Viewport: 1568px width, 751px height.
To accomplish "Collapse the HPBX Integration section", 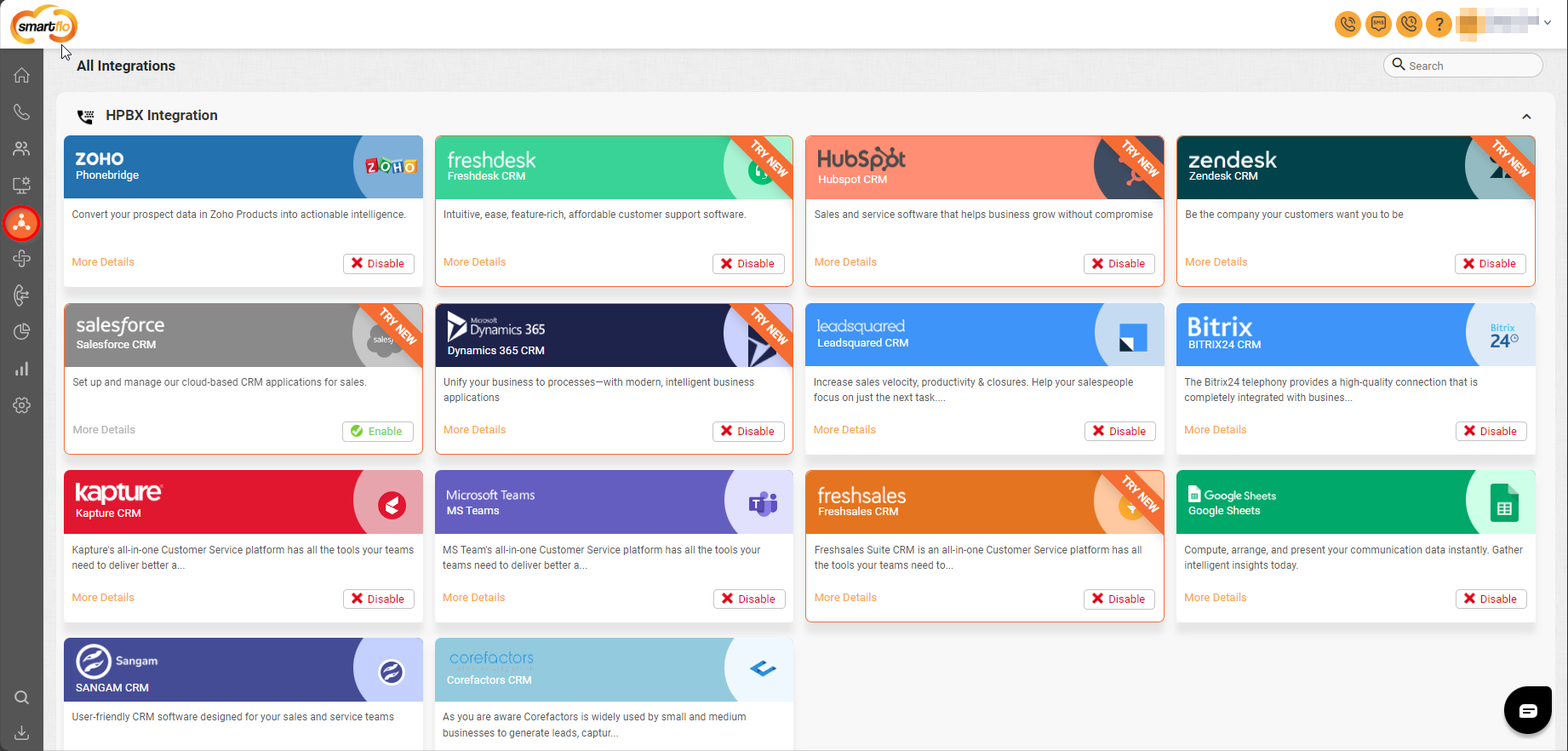I will 1526,117.
